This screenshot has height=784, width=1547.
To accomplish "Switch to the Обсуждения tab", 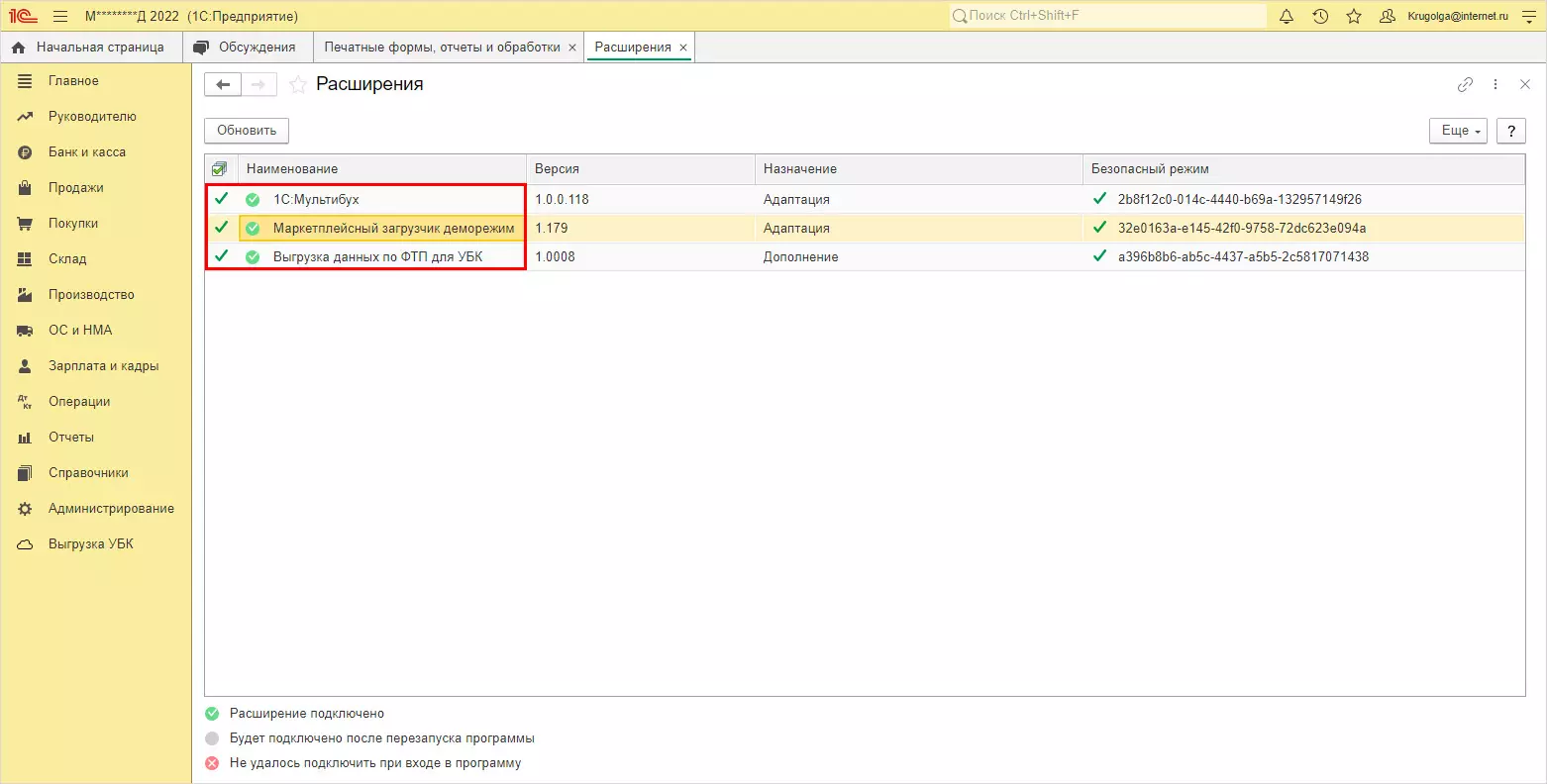I will [x=249, y=48].
